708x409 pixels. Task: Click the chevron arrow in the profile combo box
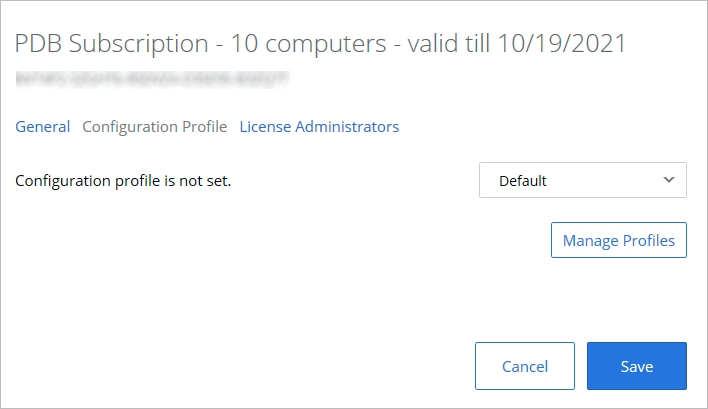668,180
